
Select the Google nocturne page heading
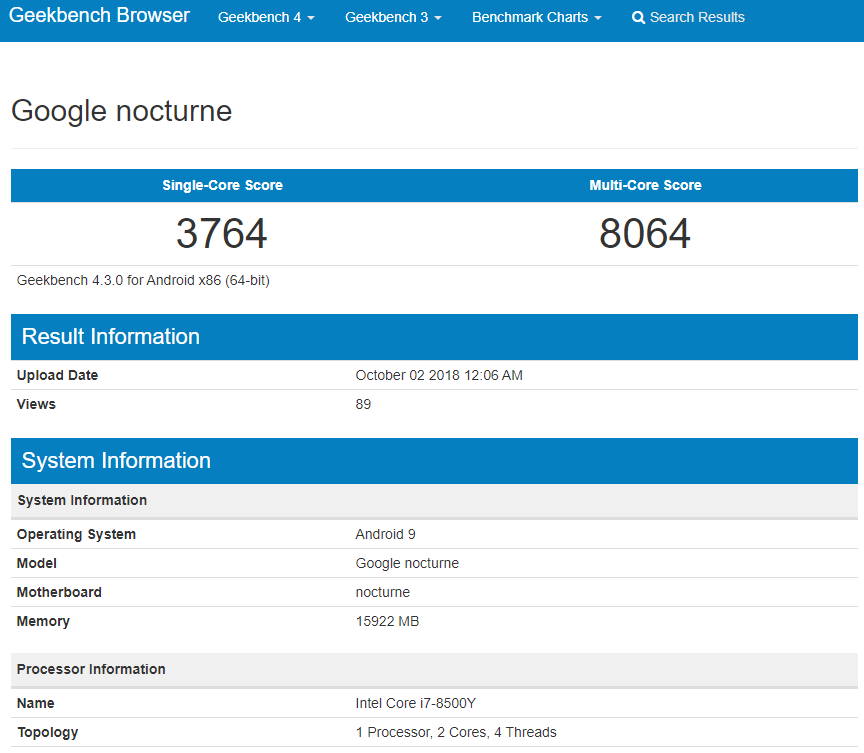click(x=122, y=111)
